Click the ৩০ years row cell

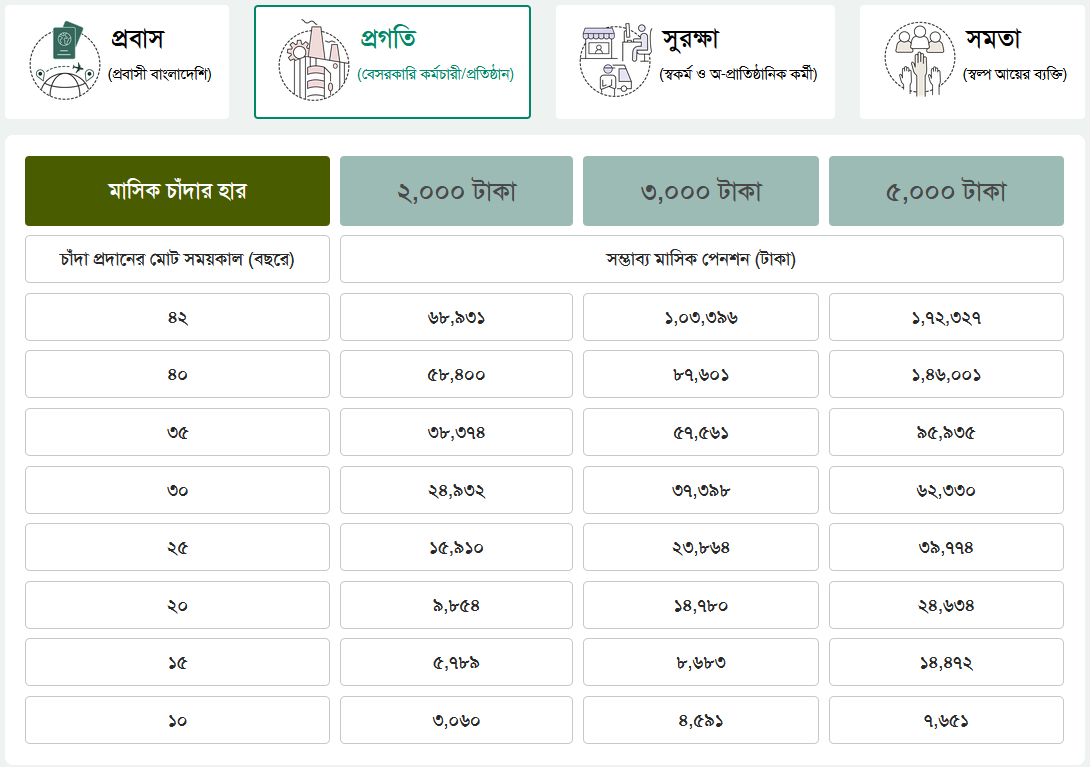tap(177, 490)
